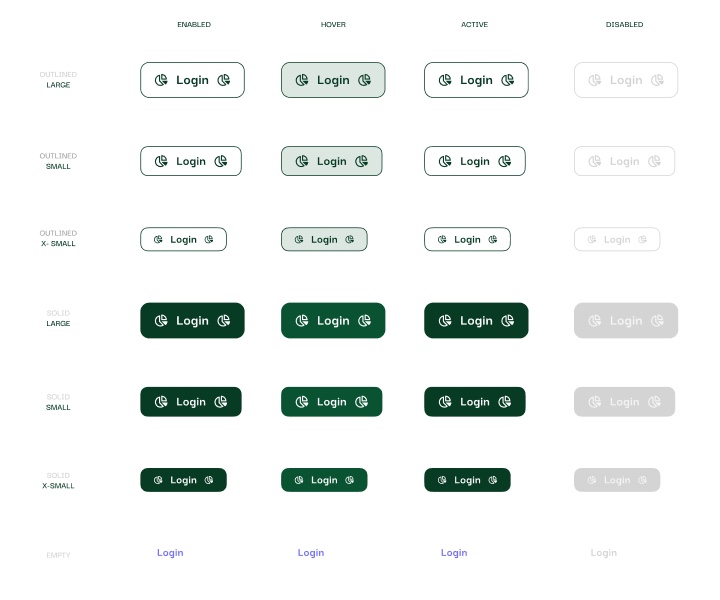Screen dimensions: 720x600
Task: Click left pie icon in Solid X-Small enabled button
Action: (x=158, y=480)
